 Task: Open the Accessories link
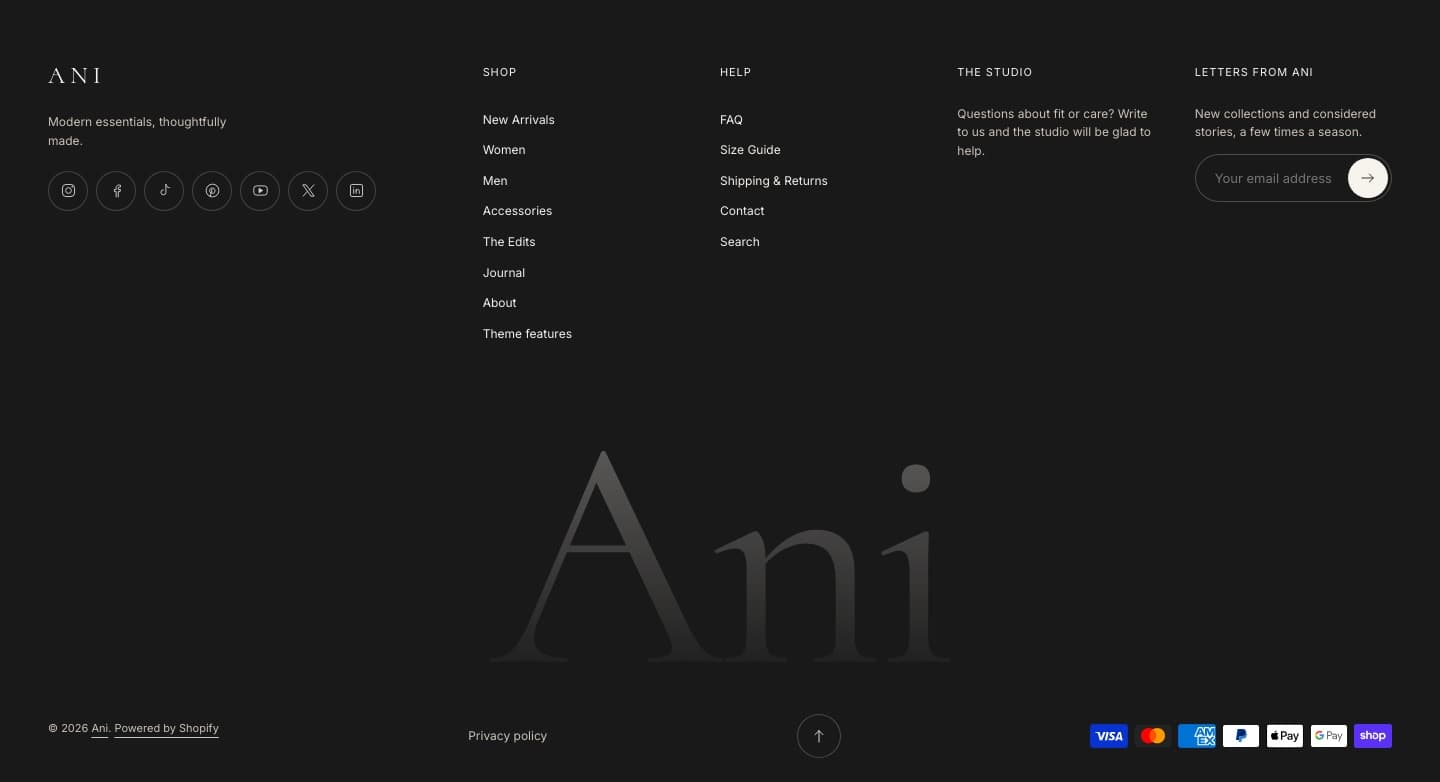[x=517, y=211]
